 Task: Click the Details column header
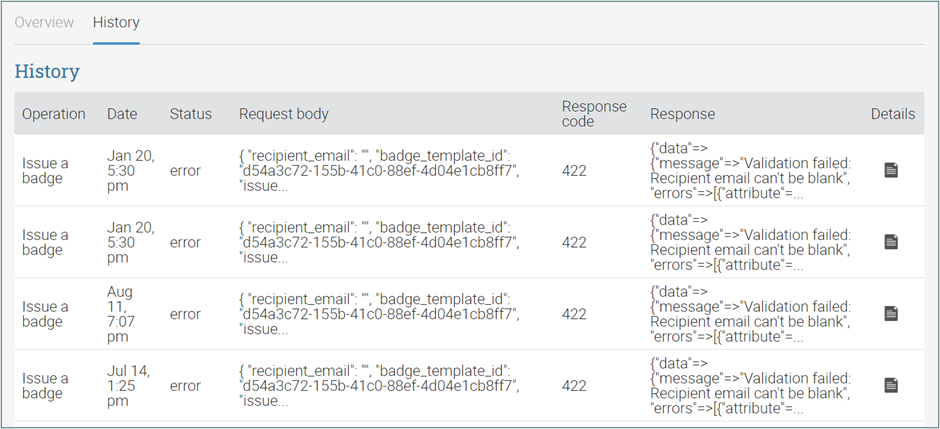coord(893,114)
